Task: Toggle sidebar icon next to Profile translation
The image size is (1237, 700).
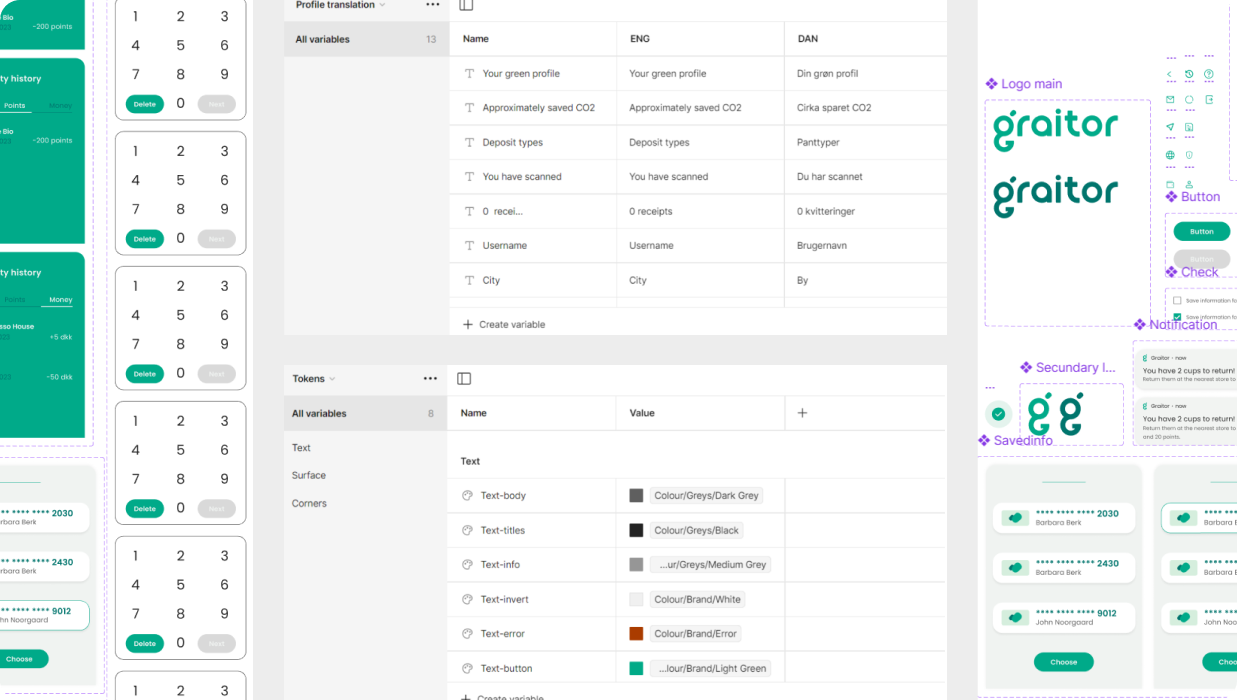Action: [x=466, y=5]
